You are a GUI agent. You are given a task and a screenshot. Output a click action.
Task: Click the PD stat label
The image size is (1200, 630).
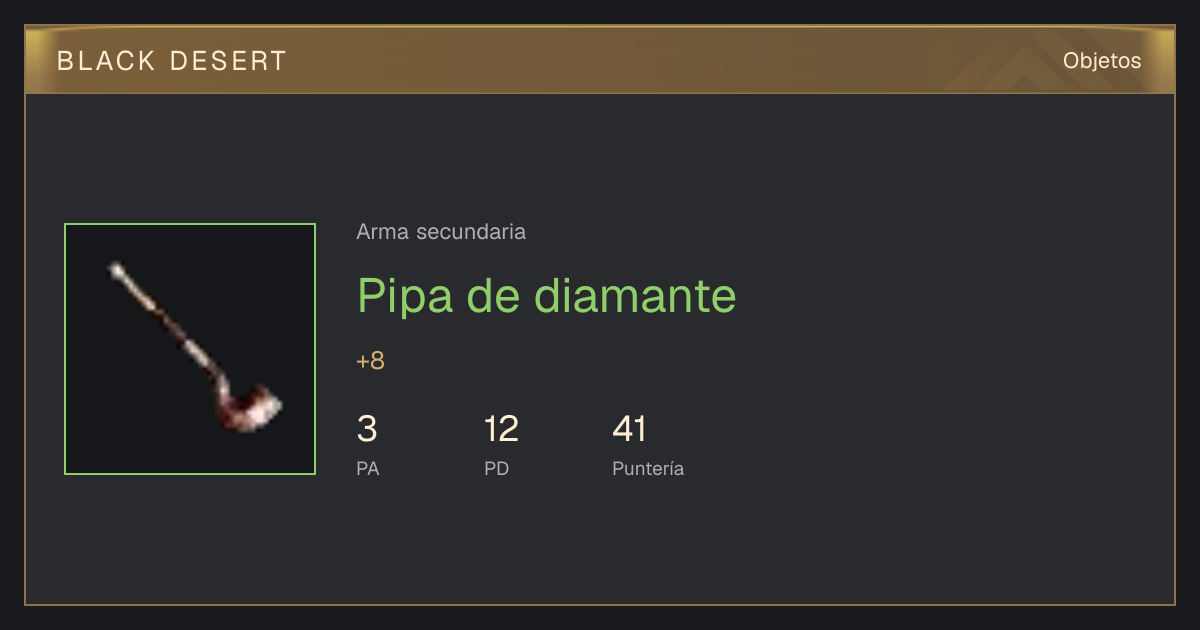(497, 468)
